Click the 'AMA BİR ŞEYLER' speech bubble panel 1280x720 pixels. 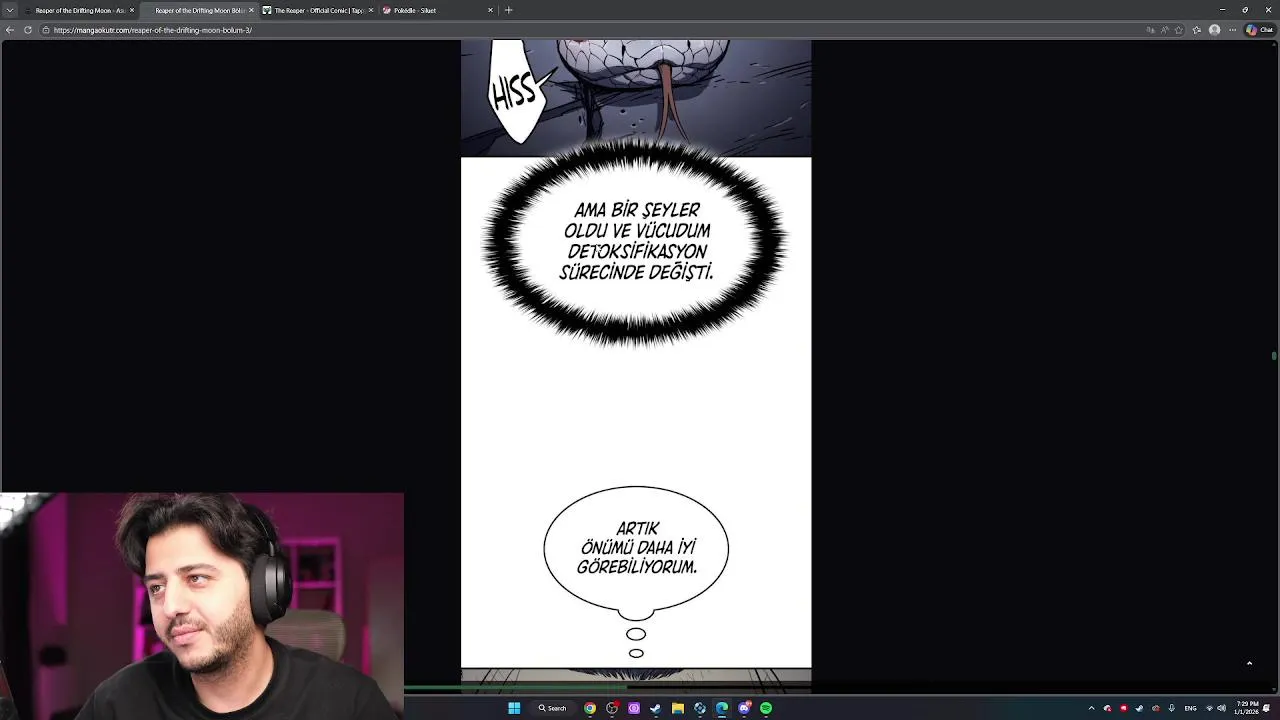click(636, 242)
